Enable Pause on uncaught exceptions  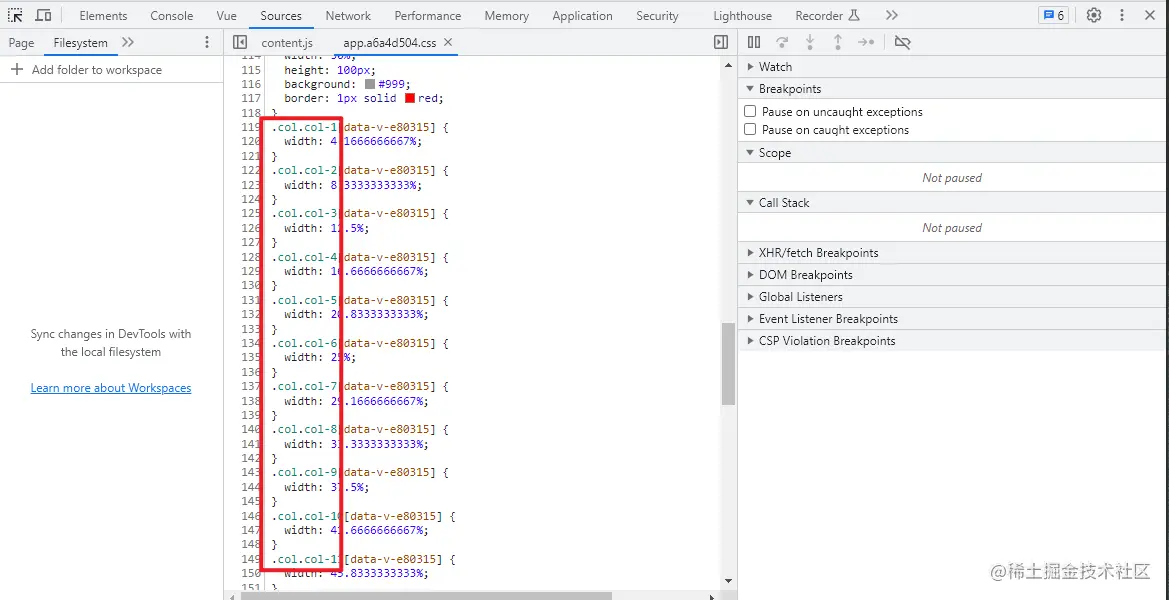pos(751,112)
